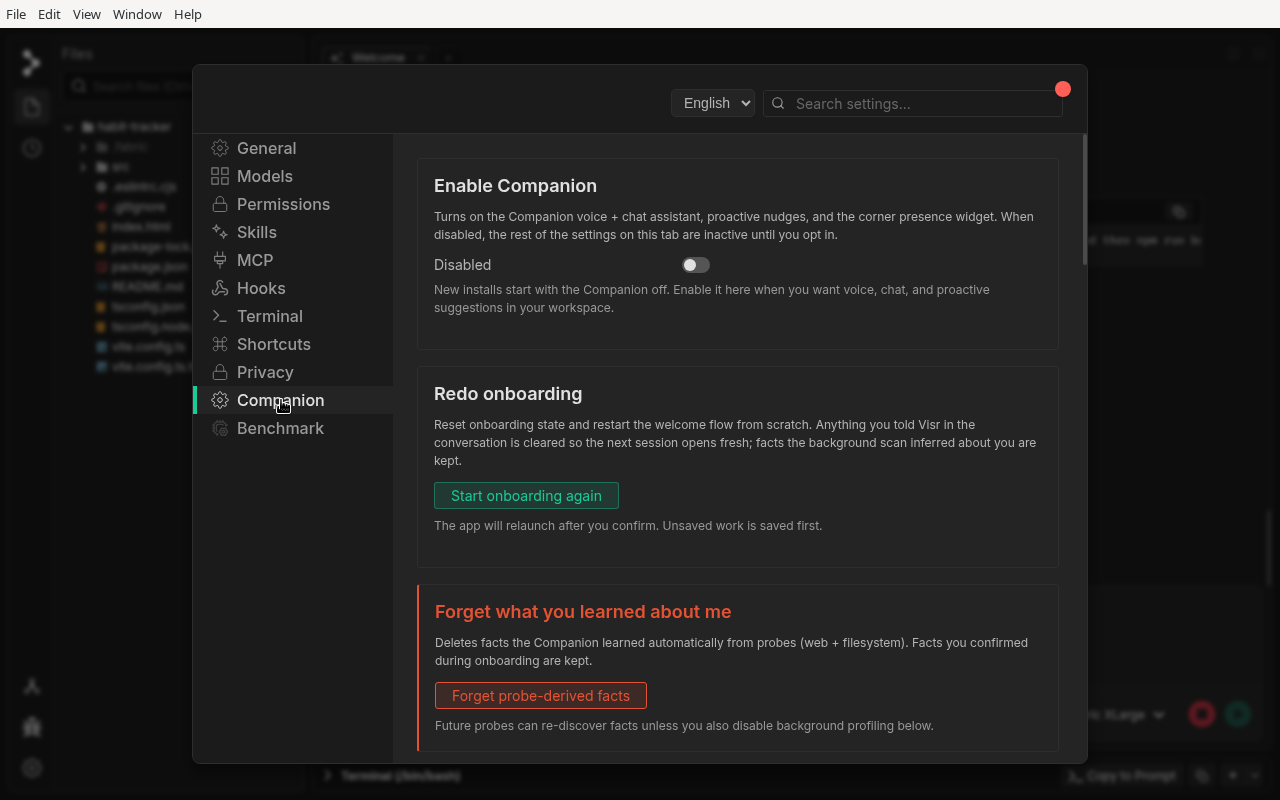Open the Edit menu

pyautogui.click(x=49, y=14)
